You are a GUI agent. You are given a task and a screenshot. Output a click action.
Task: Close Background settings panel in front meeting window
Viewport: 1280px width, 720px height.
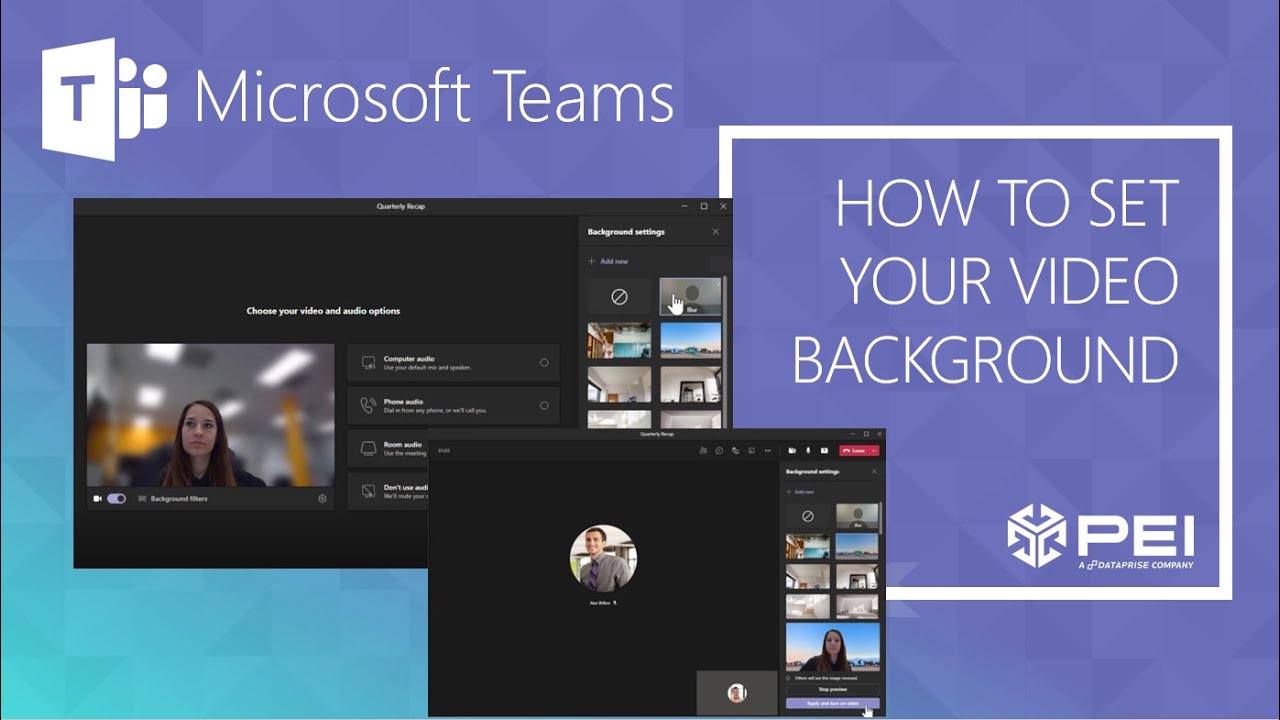click(x=874, y=471)
